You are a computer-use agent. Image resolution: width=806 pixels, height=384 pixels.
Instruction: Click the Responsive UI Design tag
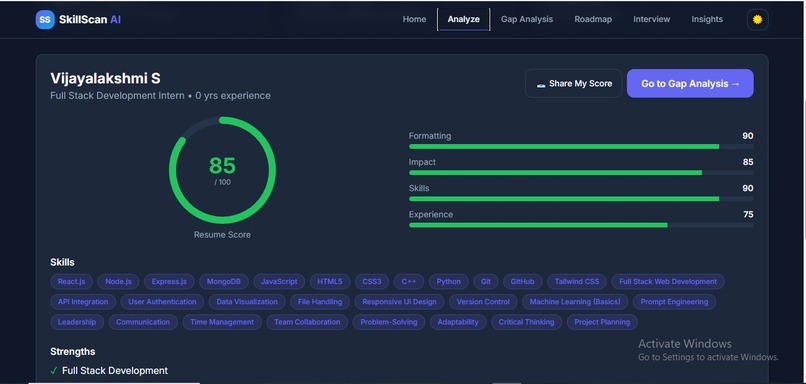(x=399, y=302)
